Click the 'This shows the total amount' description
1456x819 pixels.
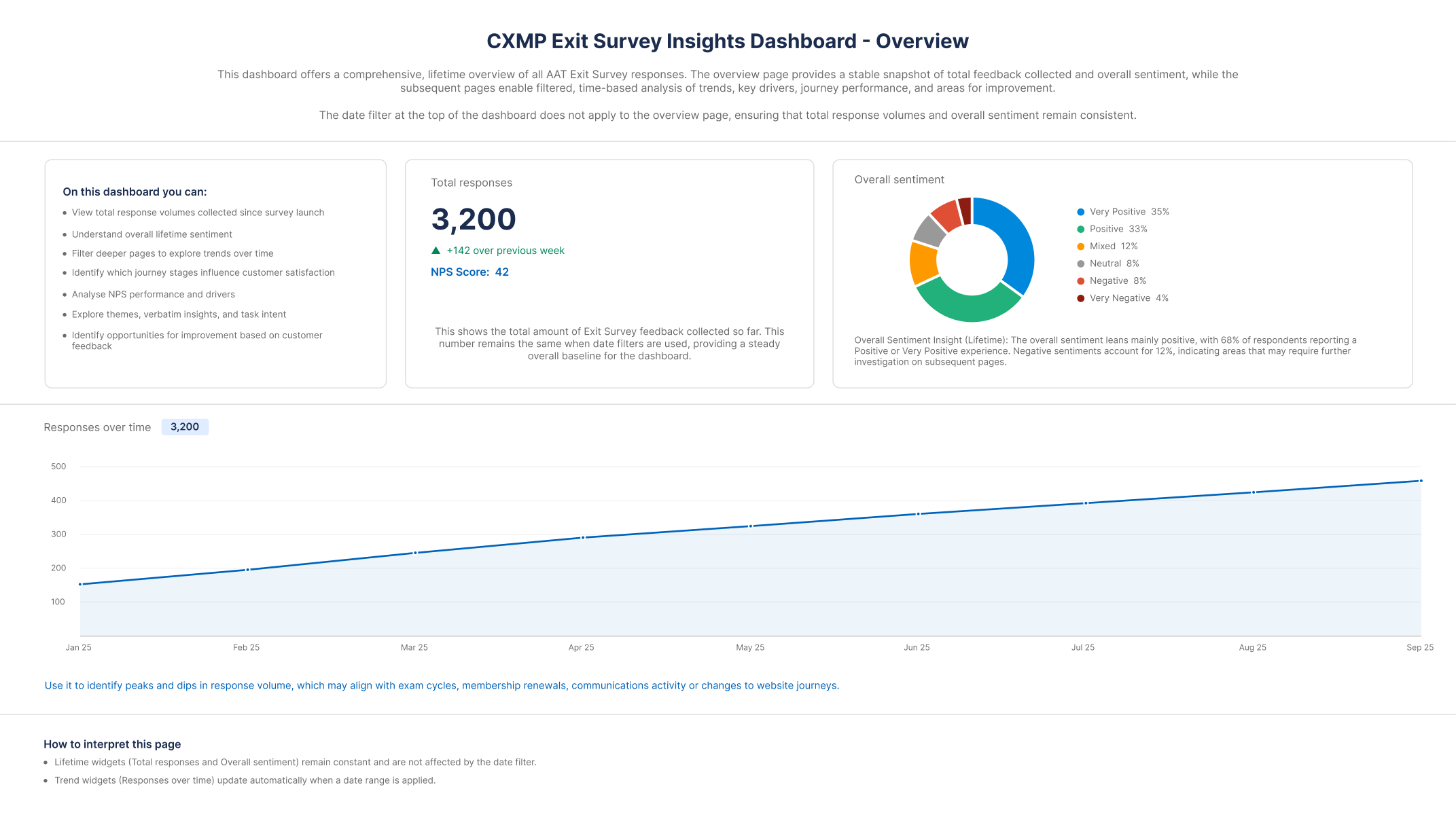(x=609, y=344)
